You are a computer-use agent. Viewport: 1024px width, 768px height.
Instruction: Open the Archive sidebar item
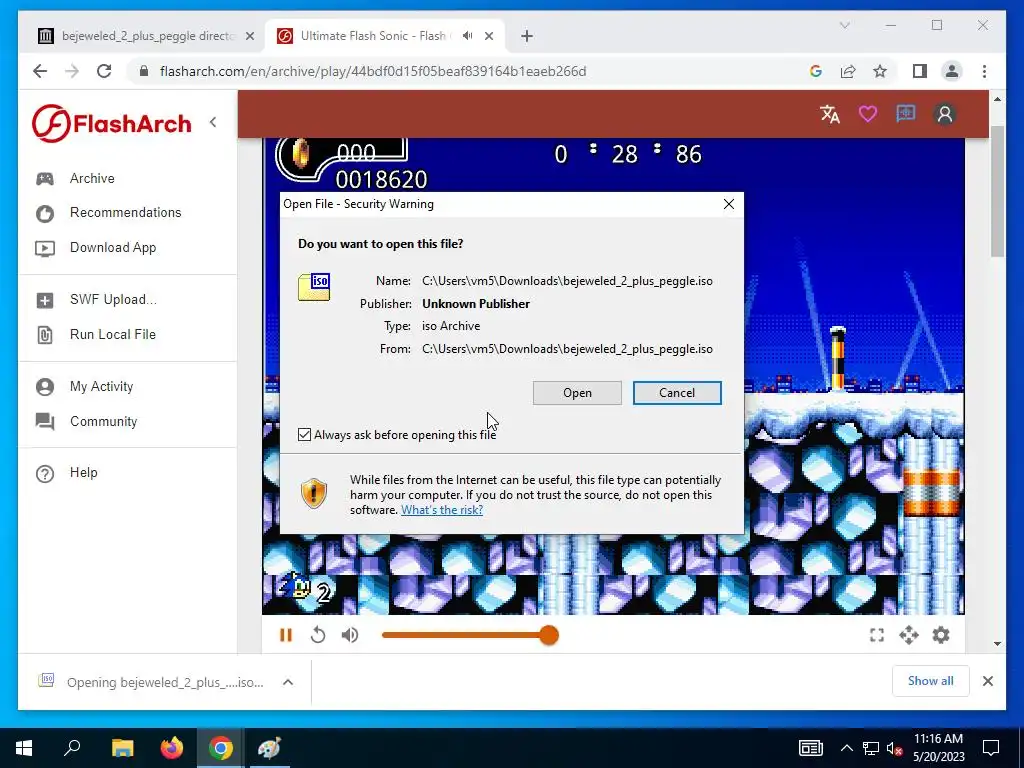[x=92, y=178]
